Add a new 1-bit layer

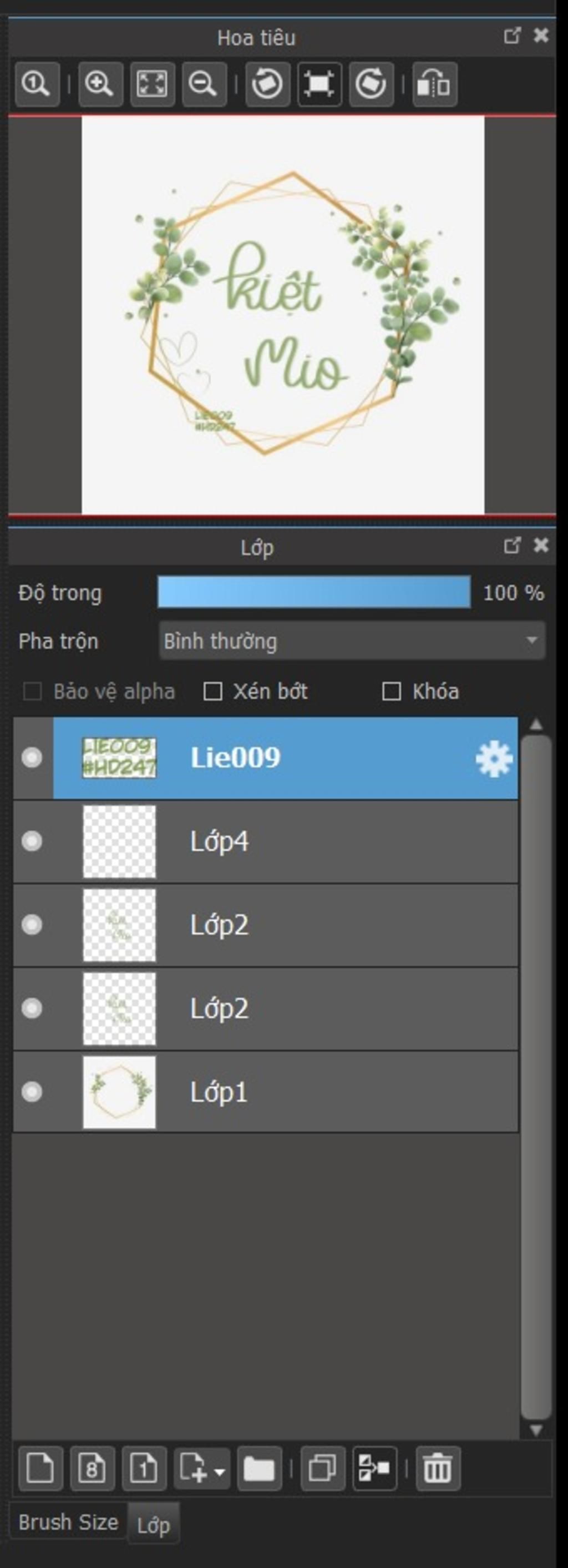pyautogui.click(x=144, y=1469)
